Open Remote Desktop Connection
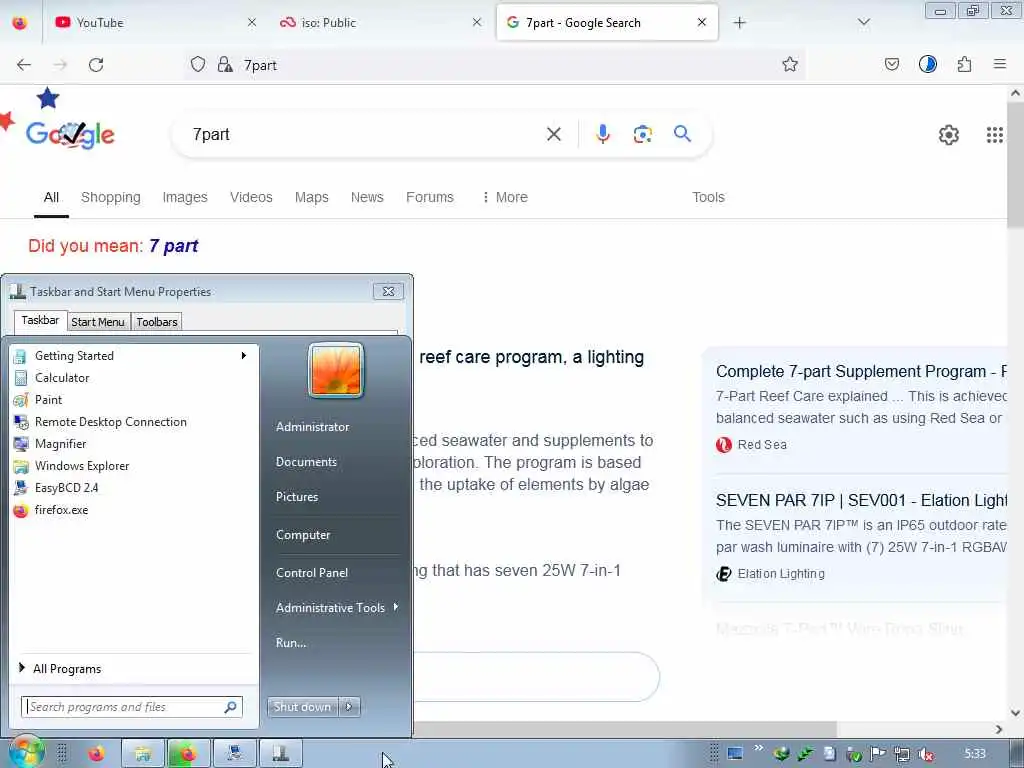Screen dimensions: 1024x768 (x=134, y=422)
